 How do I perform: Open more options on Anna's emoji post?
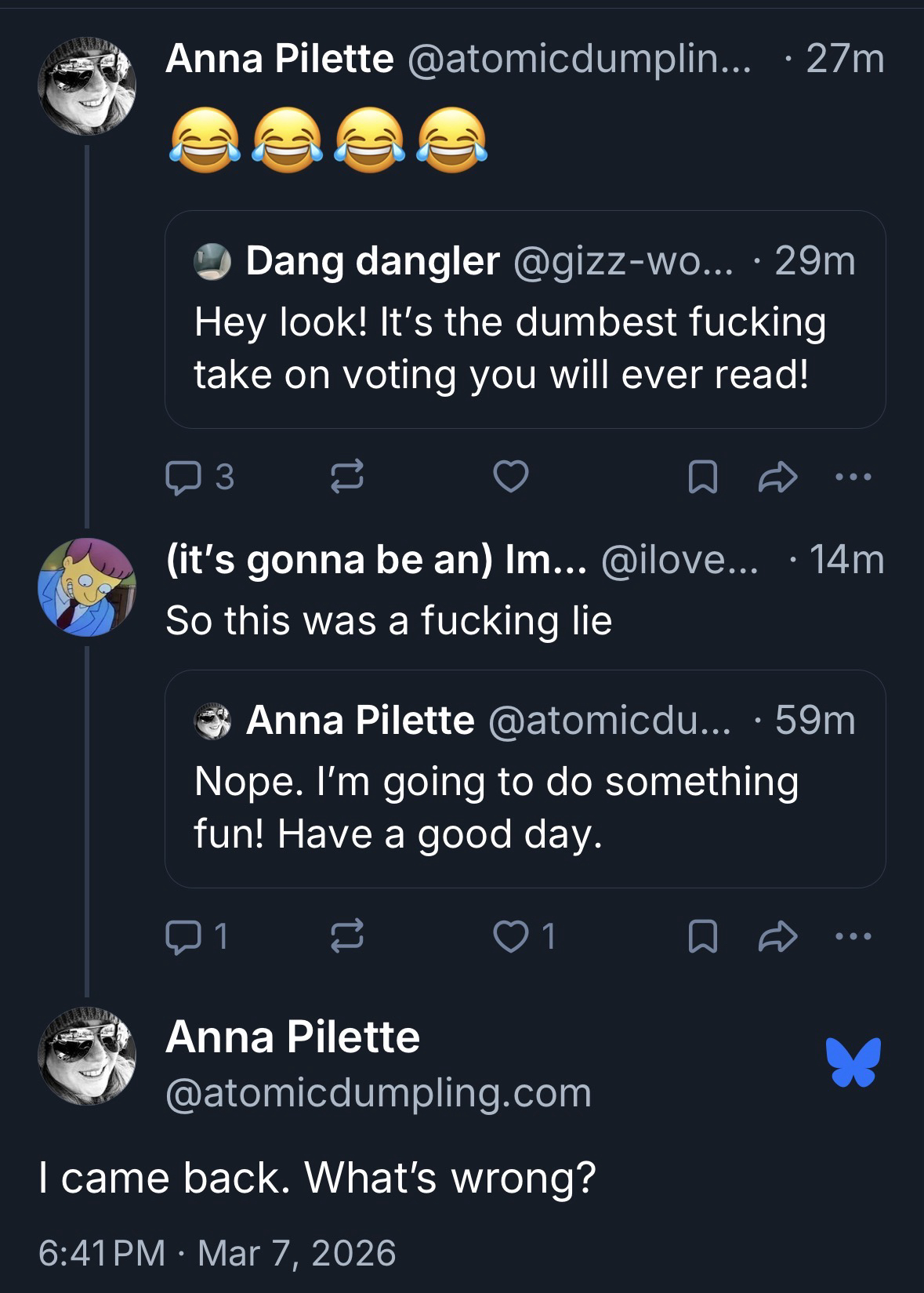pyautogui.click(x=853, y=477)
